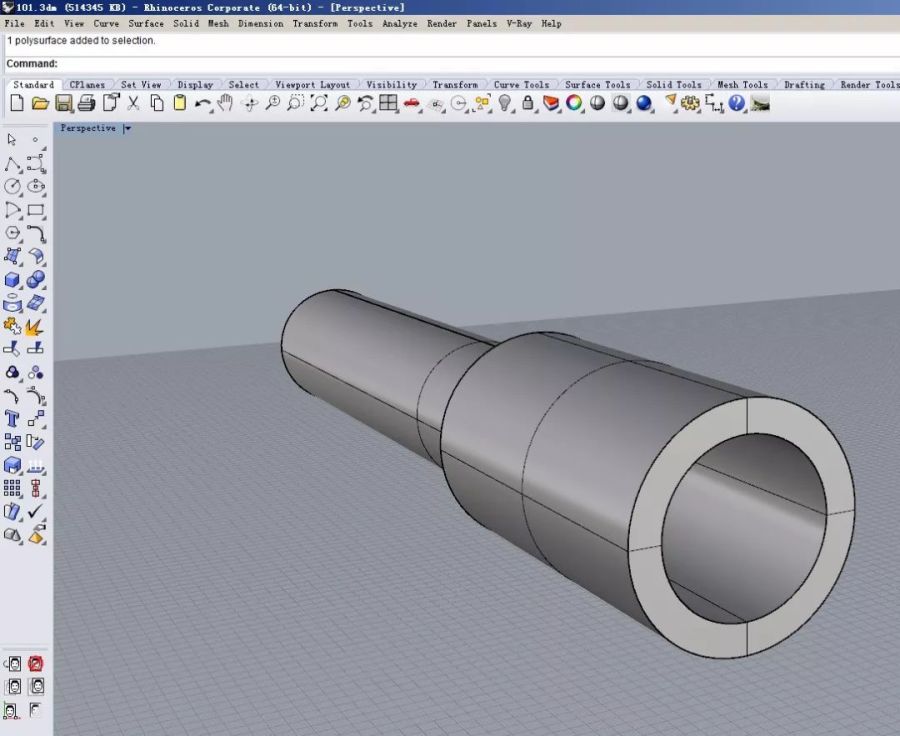The width and height of the screenshot is (900, 736).
Task: Click the Perspective viewport title label
Action: click(88, 128)
